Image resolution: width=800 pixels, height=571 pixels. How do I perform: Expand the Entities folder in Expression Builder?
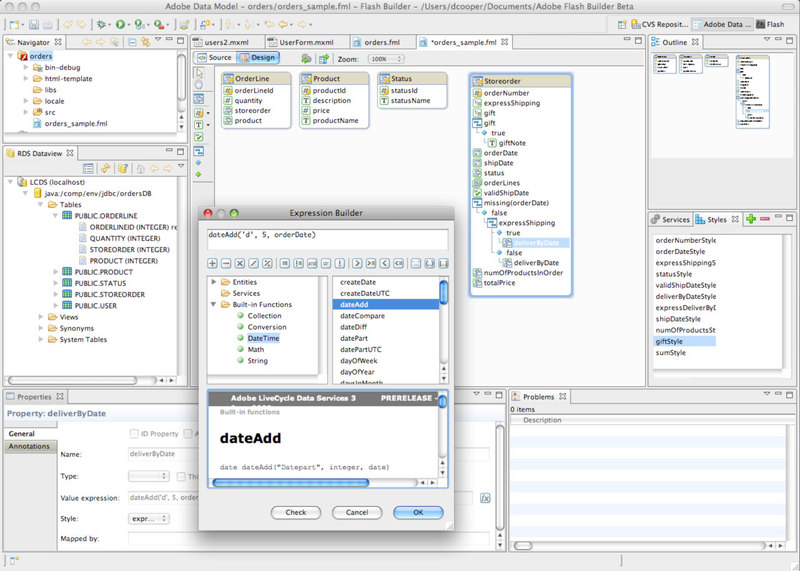click(x=214, y=282)
